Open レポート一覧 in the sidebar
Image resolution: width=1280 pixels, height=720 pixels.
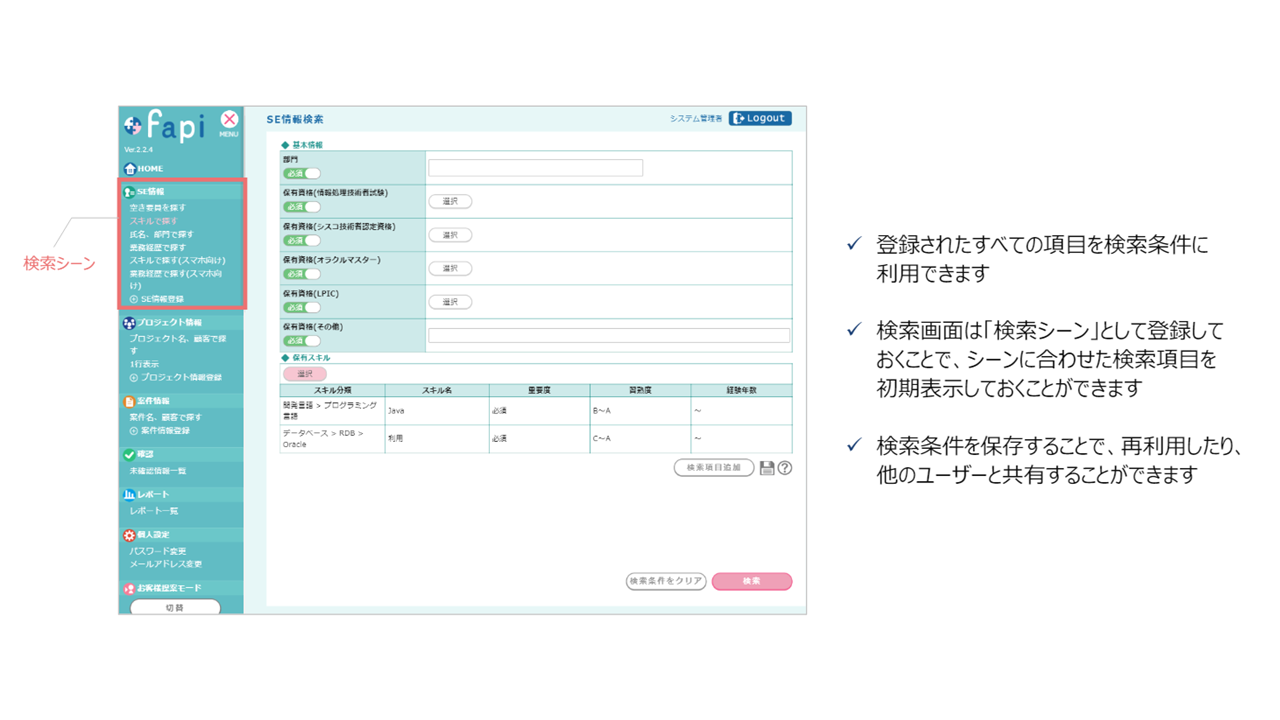(x=154, y=511)
